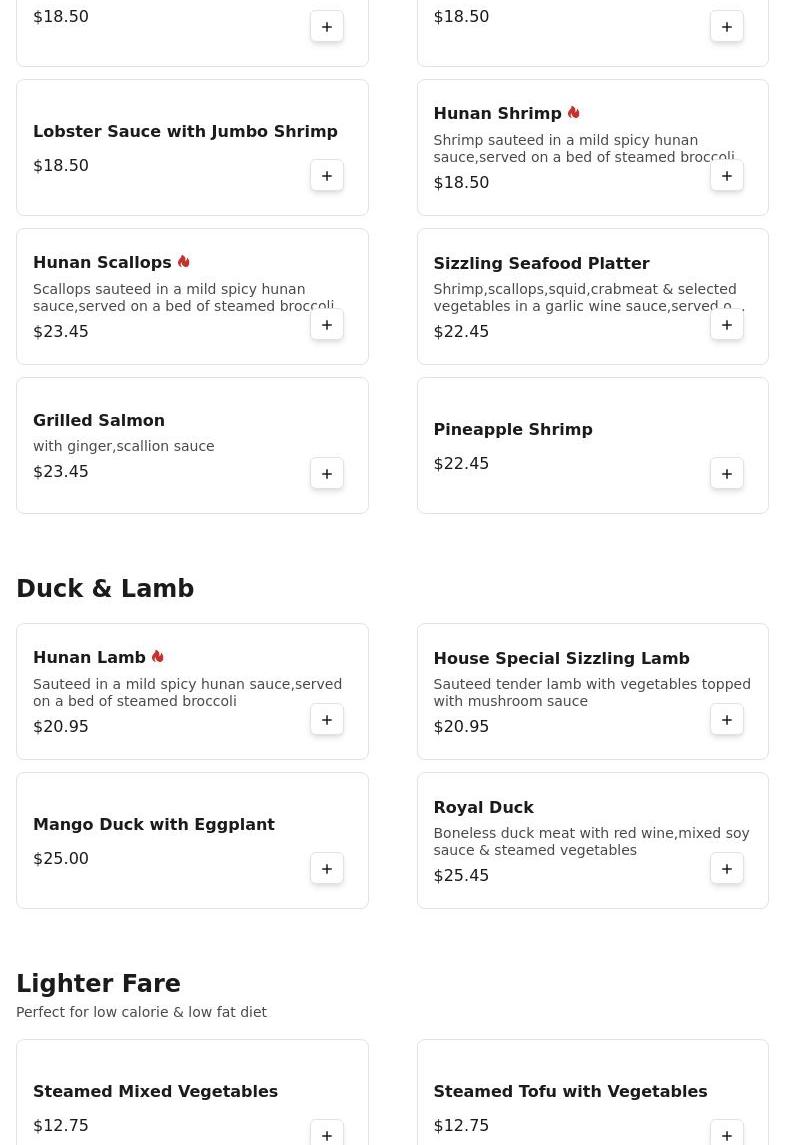Add Steamed Tofu with Vegetables
The image size is (785, 1145).
pyautogui.click(x=727, y=1135)
